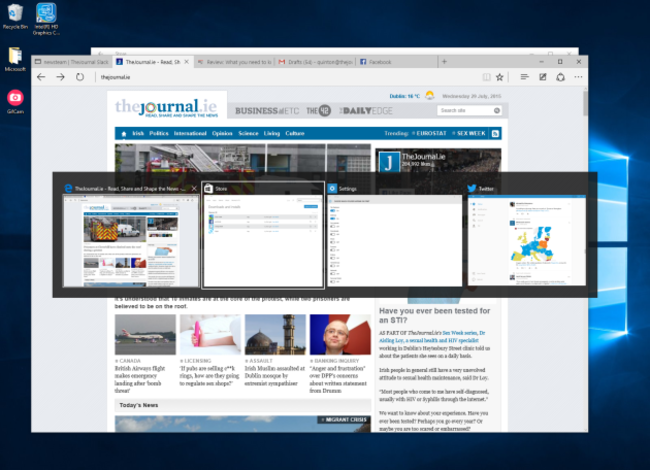Screen dimensions: 650x470
Task: Open the Microsoft folder desktop icon
Action: [x=15, y=59]
